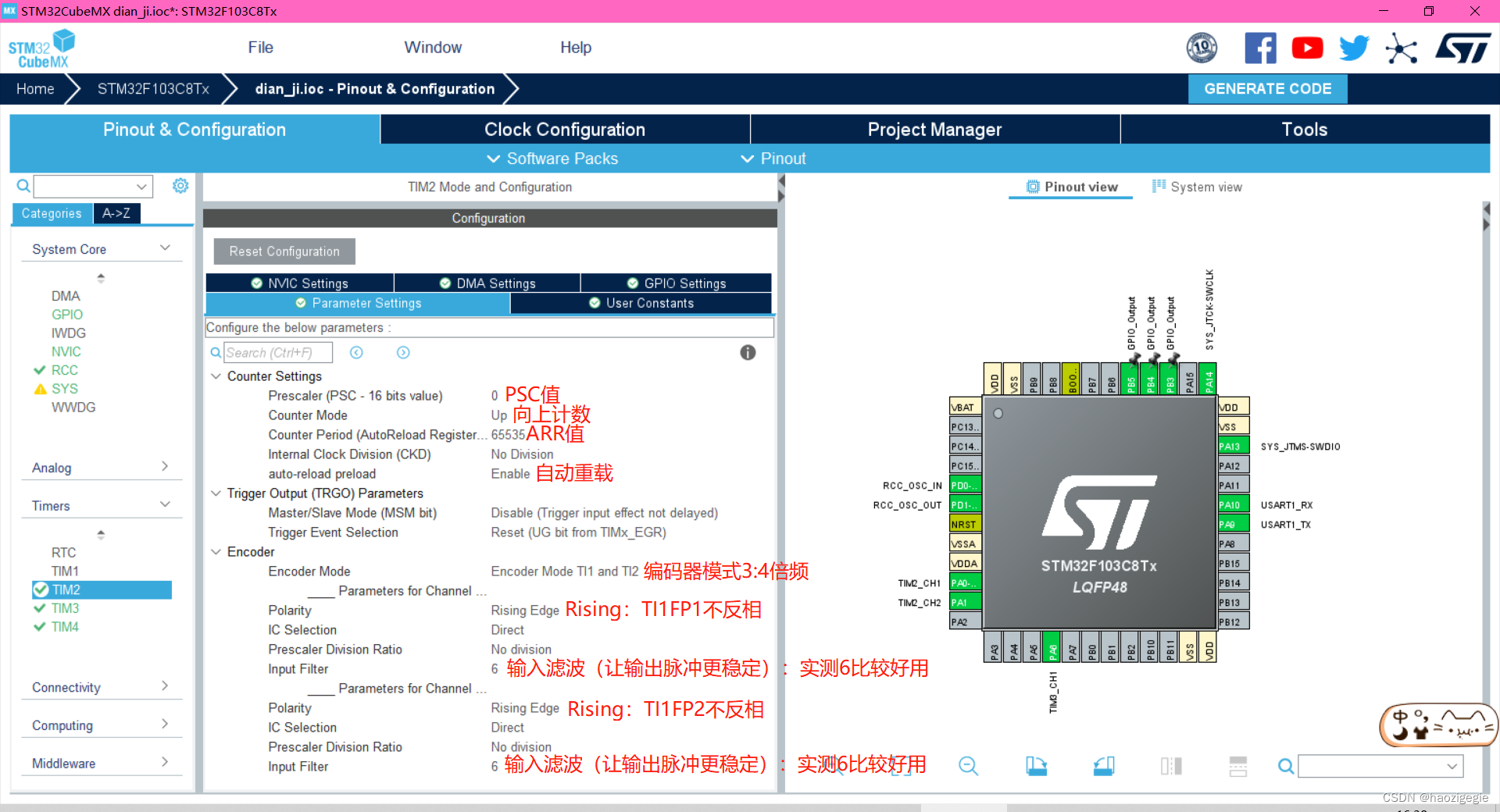The width and height of the screenshot is (1500, 812).
Task: Open the Window menu
Action: (433, 48)
